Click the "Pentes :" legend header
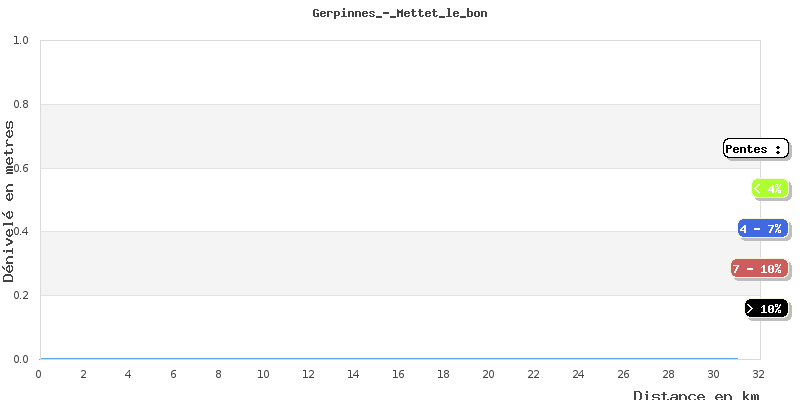Viewport: 800px width, 400px height. (x=755, y=149)
